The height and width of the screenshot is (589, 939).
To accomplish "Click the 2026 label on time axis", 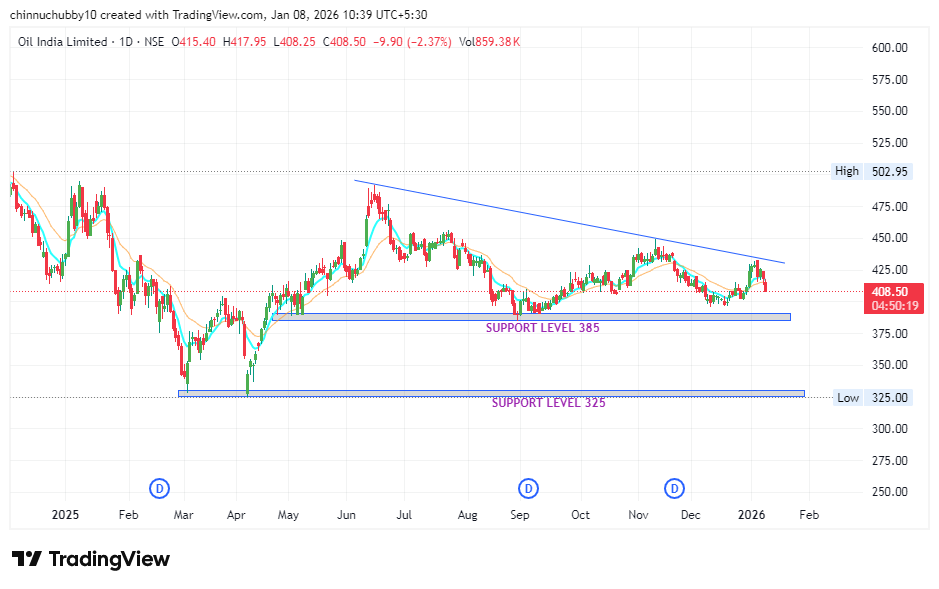I will tap(752, 515).
